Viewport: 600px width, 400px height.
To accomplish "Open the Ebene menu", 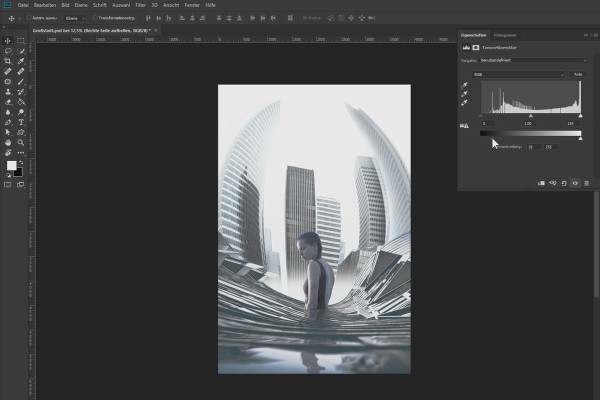I will tap(81, 5).
